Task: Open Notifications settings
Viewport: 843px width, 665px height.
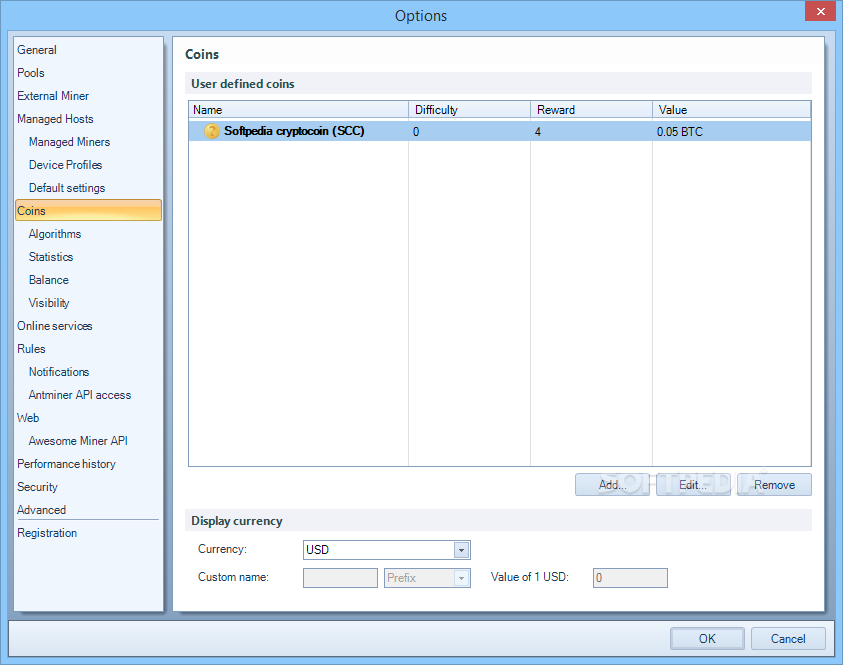Action: pyautogui.click(x=59, y=373)
